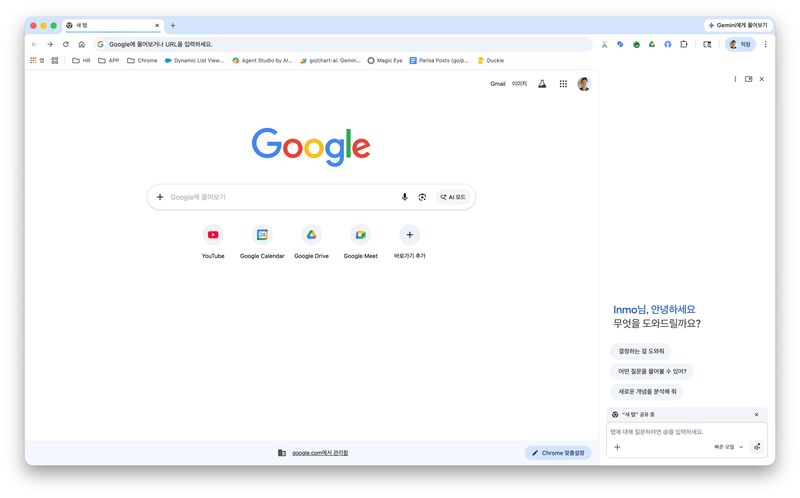This screenshot has width=800, height=498.
Task: Select the 결정하는 걸 도와줘 suggestion chip
Action: coord(641,351)
